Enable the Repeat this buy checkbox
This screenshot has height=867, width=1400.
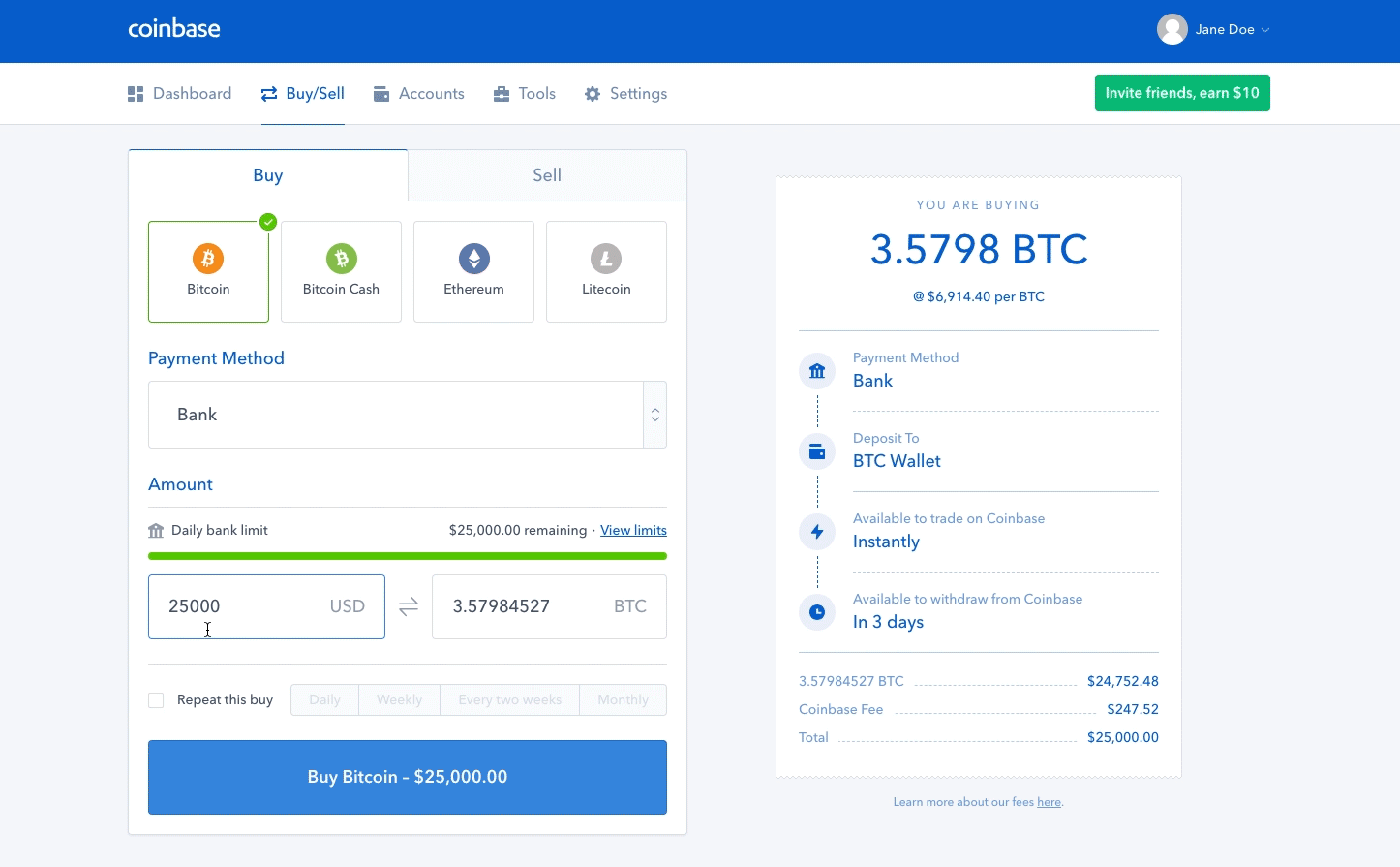[156, 700]
